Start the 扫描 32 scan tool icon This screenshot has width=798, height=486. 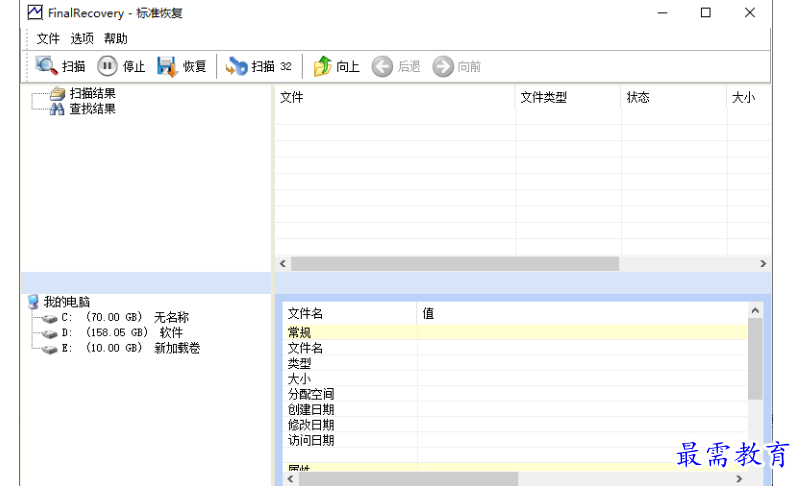click(x=236, y=67)
